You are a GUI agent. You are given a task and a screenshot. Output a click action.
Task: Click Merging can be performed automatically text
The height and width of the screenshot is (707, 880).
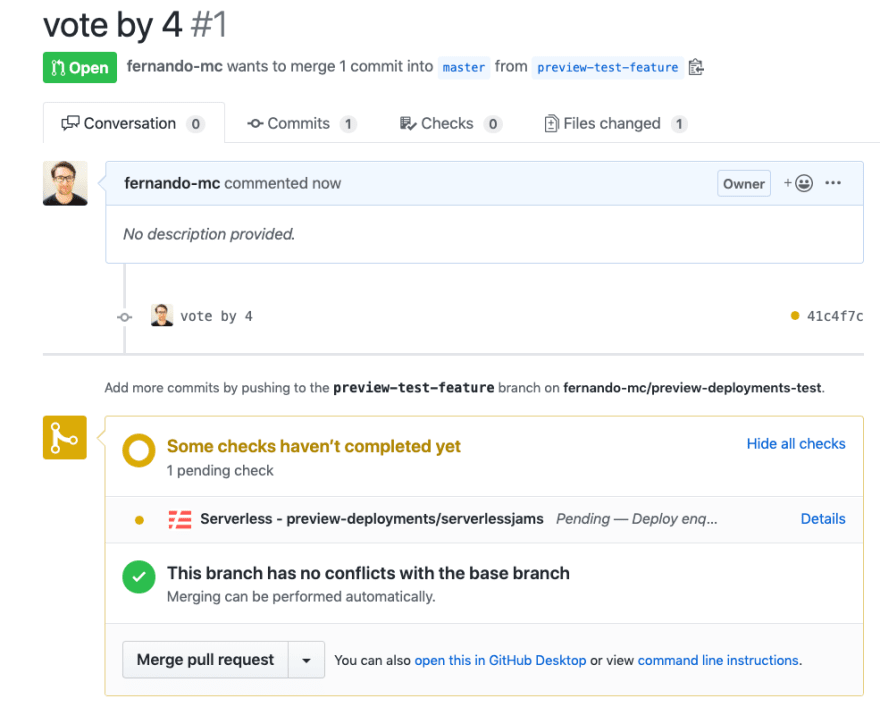[x=301, y=596]
